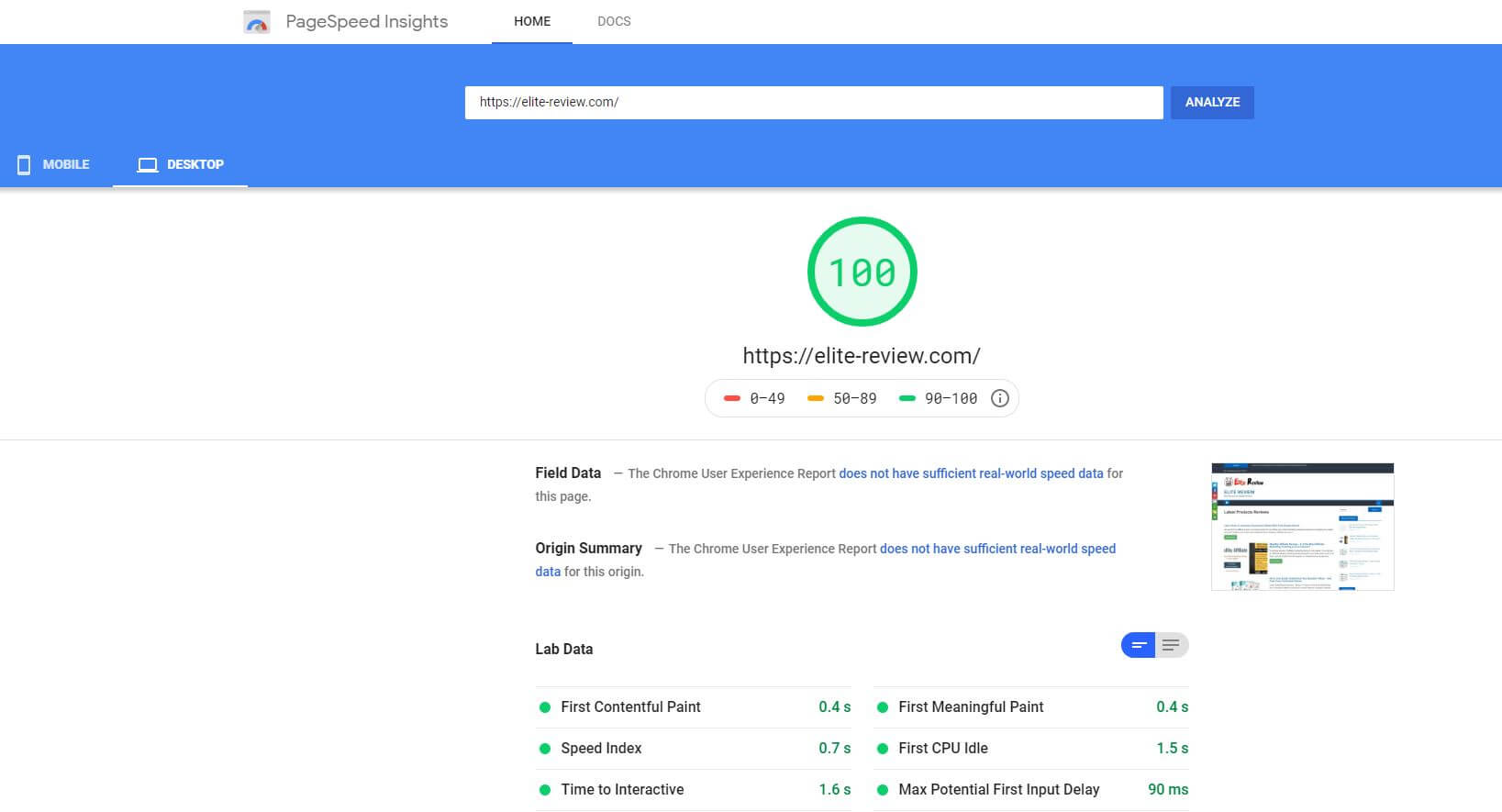Click the red 0–49 legend marker
Screen dimensions: 1502x812
[732, 398]
